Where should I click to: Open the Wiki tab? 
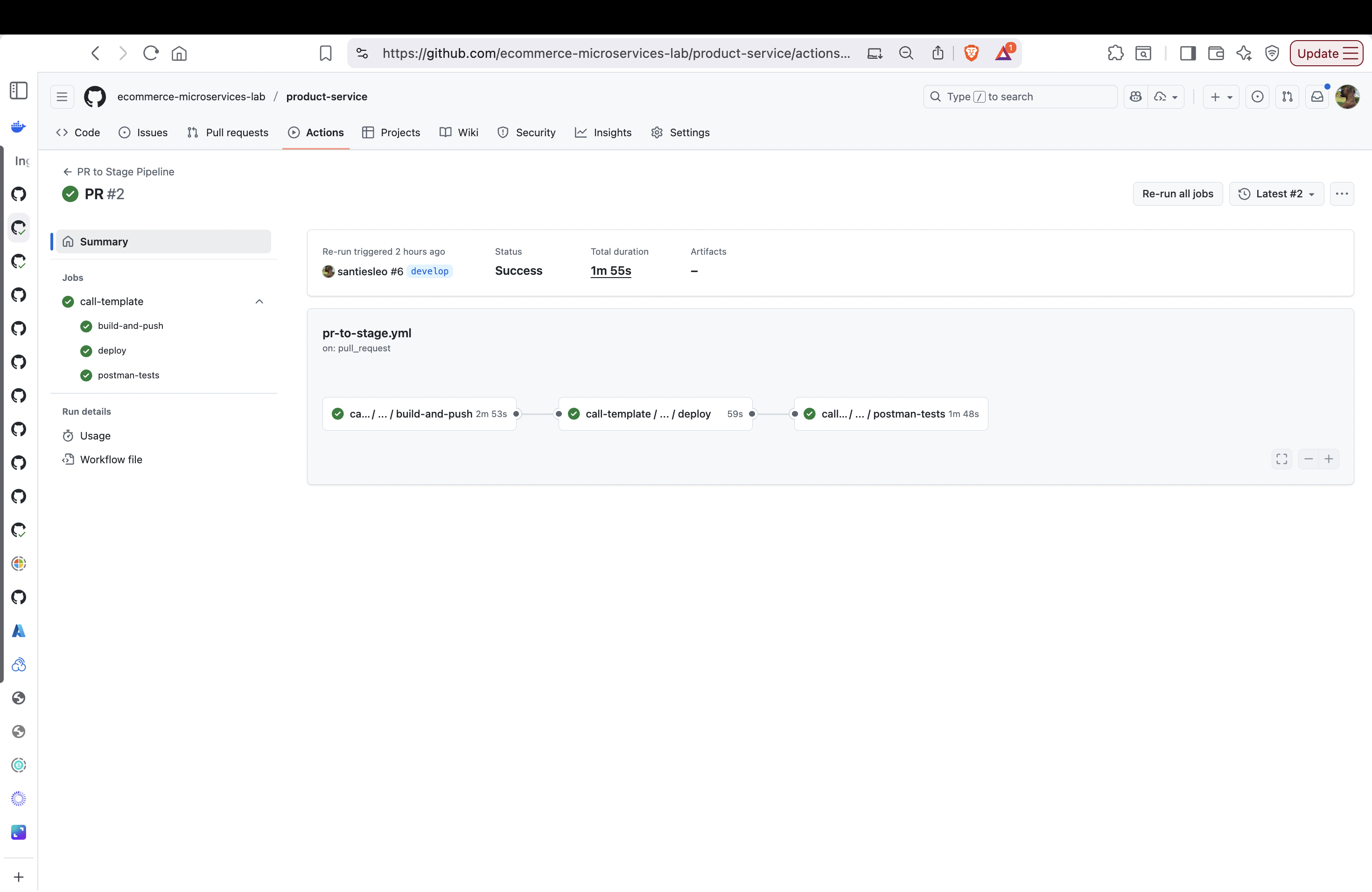459,132
